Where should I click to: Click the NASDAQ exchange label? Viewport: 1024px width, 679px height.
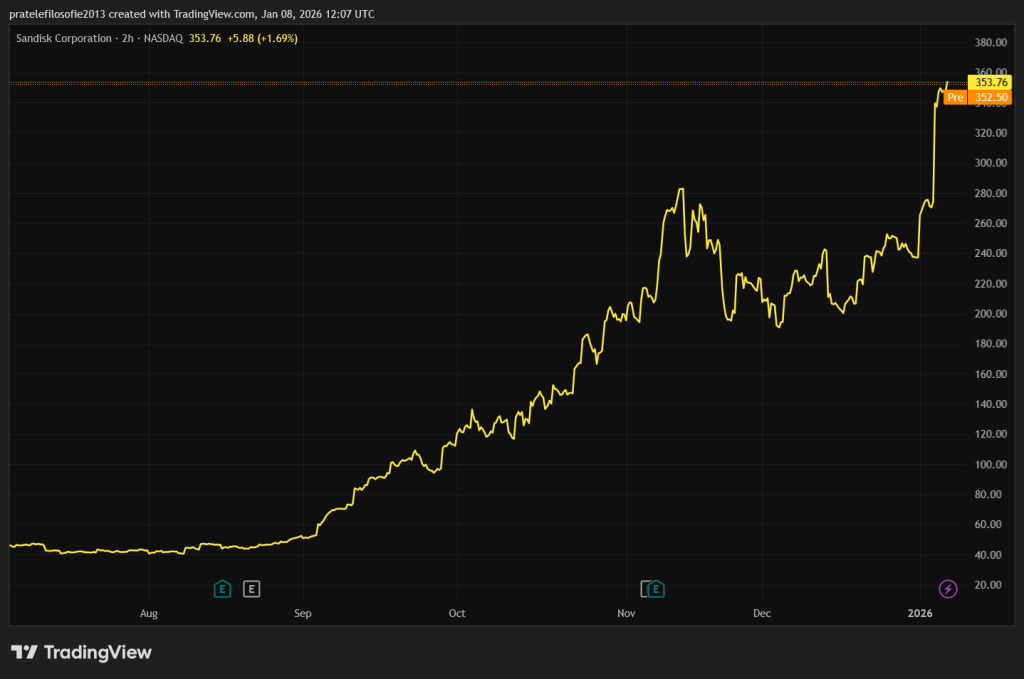click(164, 38)
